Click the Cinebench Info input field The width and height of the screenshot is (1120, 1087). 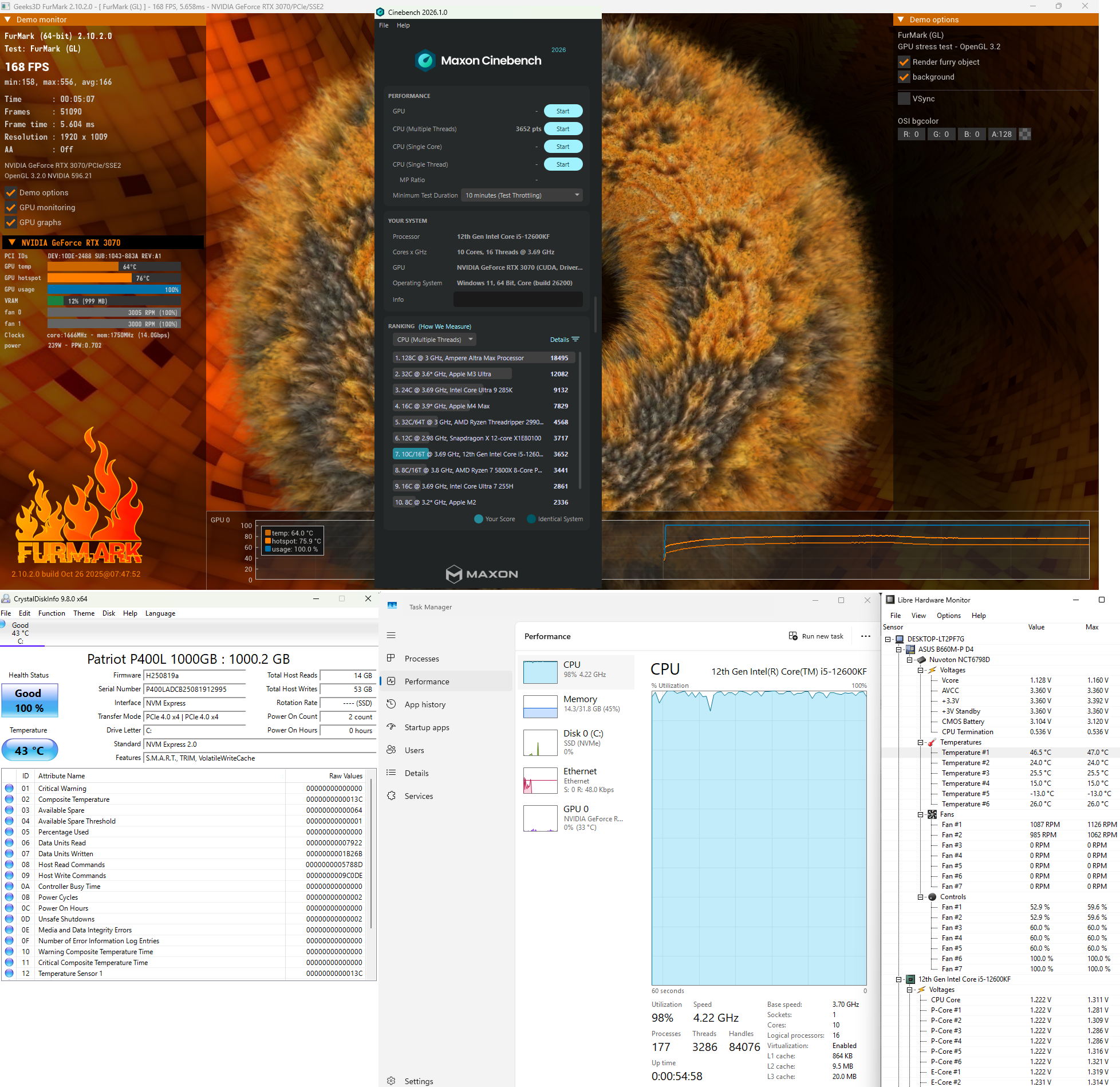(518, 300)
